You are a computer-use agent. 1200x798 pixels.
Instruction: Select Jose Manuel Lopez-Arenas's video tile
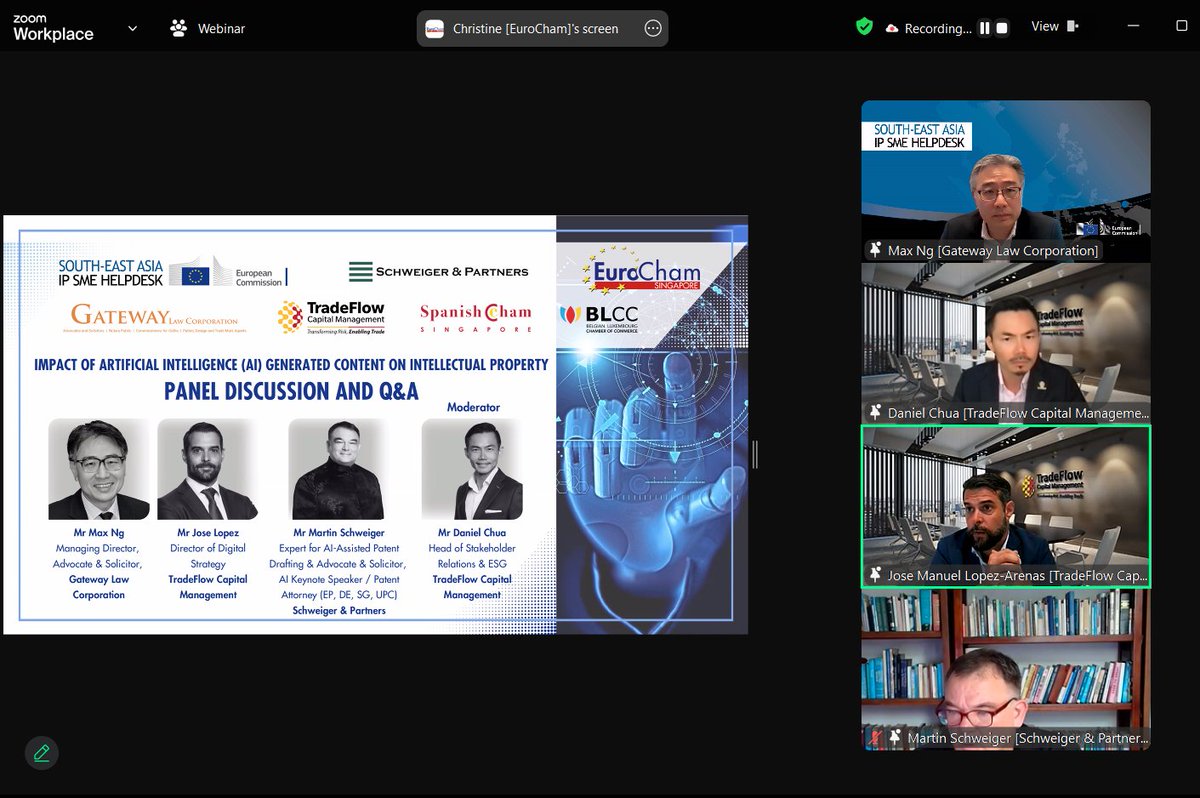[1006, 506]
